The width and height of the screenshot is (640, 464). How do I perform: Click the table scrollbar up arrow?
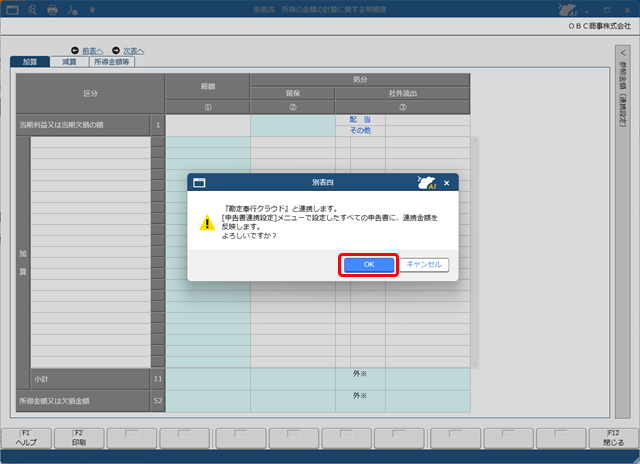point(475,140)
